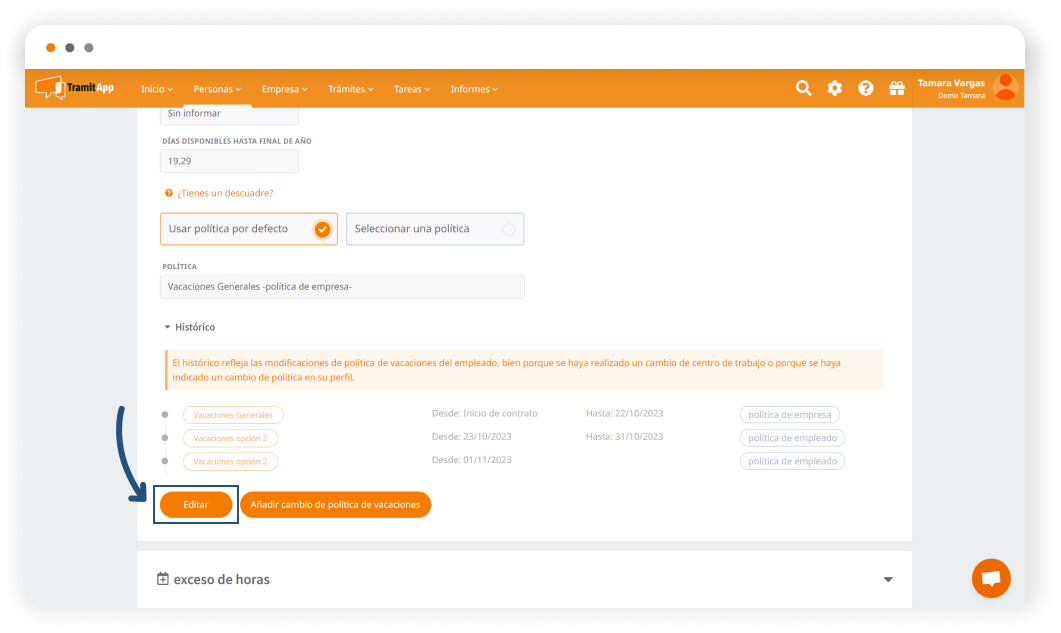1061x633 pixels.
Task: Open the Informes dropdown menu
Action: pyautogui.click(x=473, y=89)
